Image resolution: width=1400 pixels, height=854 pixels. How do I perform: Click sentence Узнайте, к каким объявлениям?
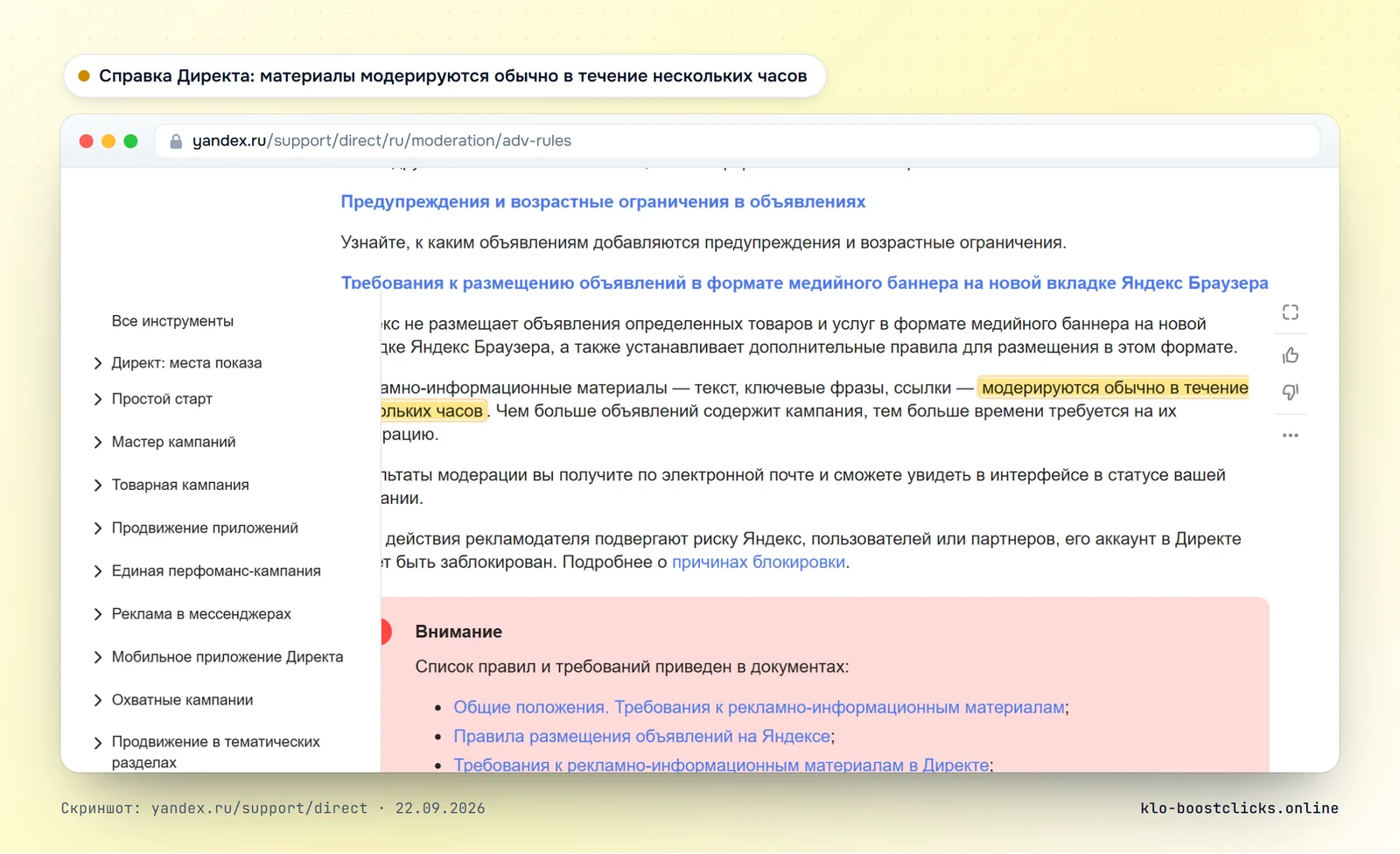[x=703, y=242]
